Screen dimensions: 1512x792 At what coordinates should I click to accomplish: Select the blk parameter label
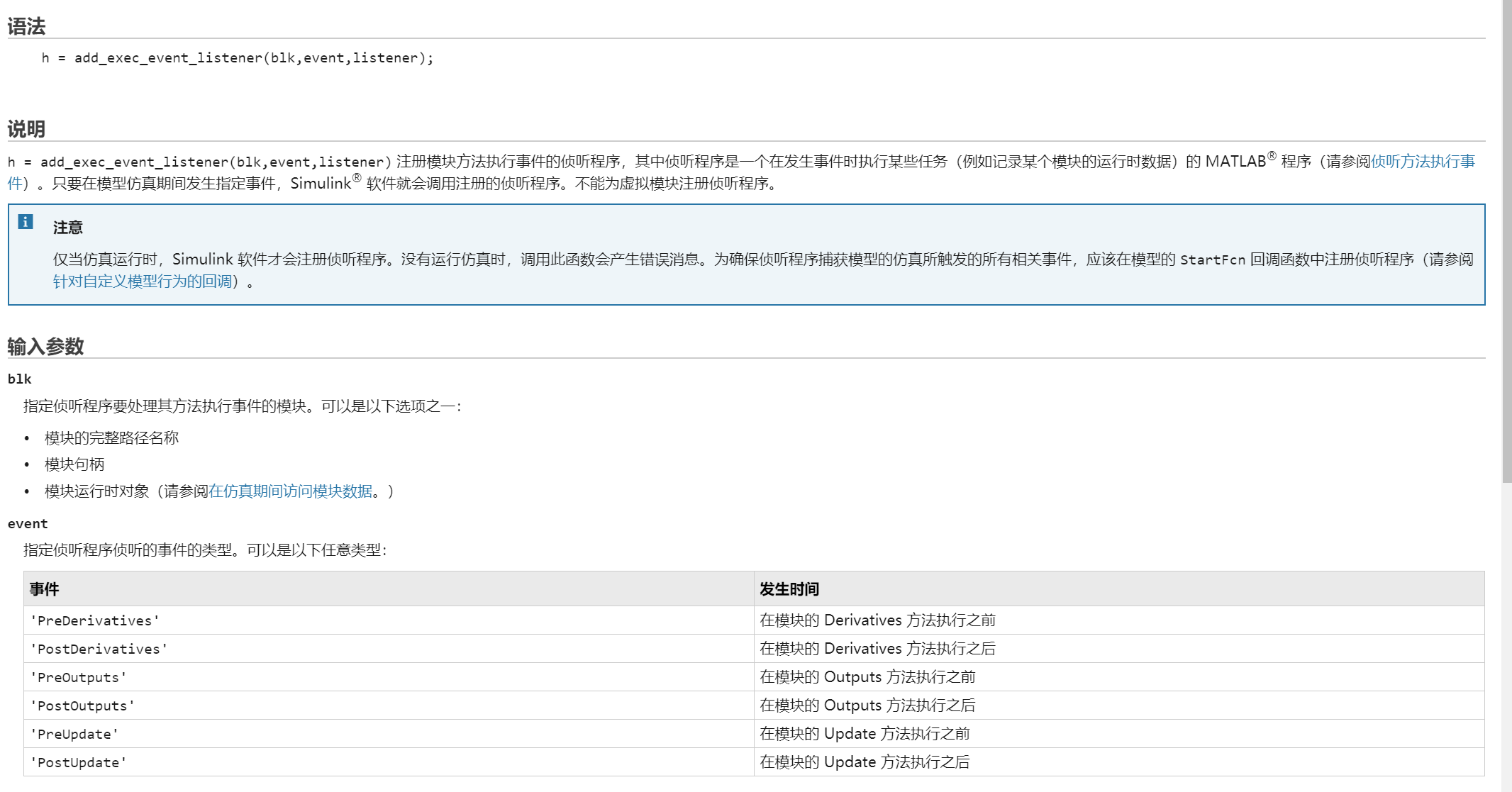19,379
